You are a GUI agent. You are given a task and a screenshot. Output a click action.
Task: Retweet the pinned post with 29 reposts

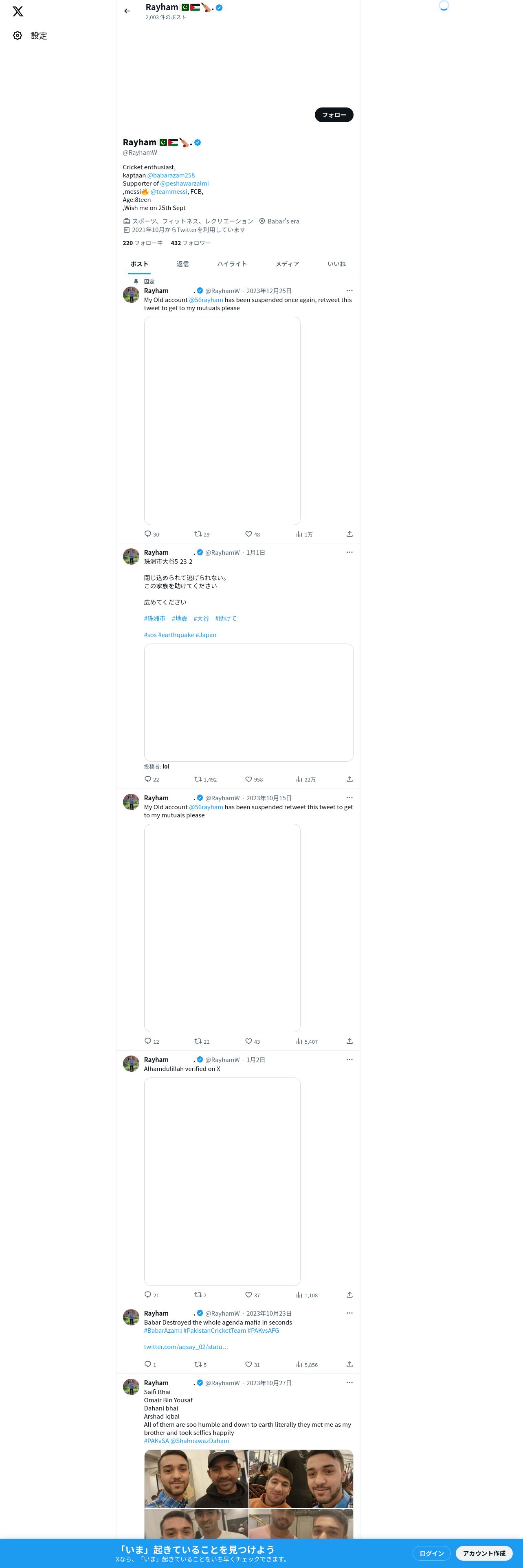pos(198,534)
